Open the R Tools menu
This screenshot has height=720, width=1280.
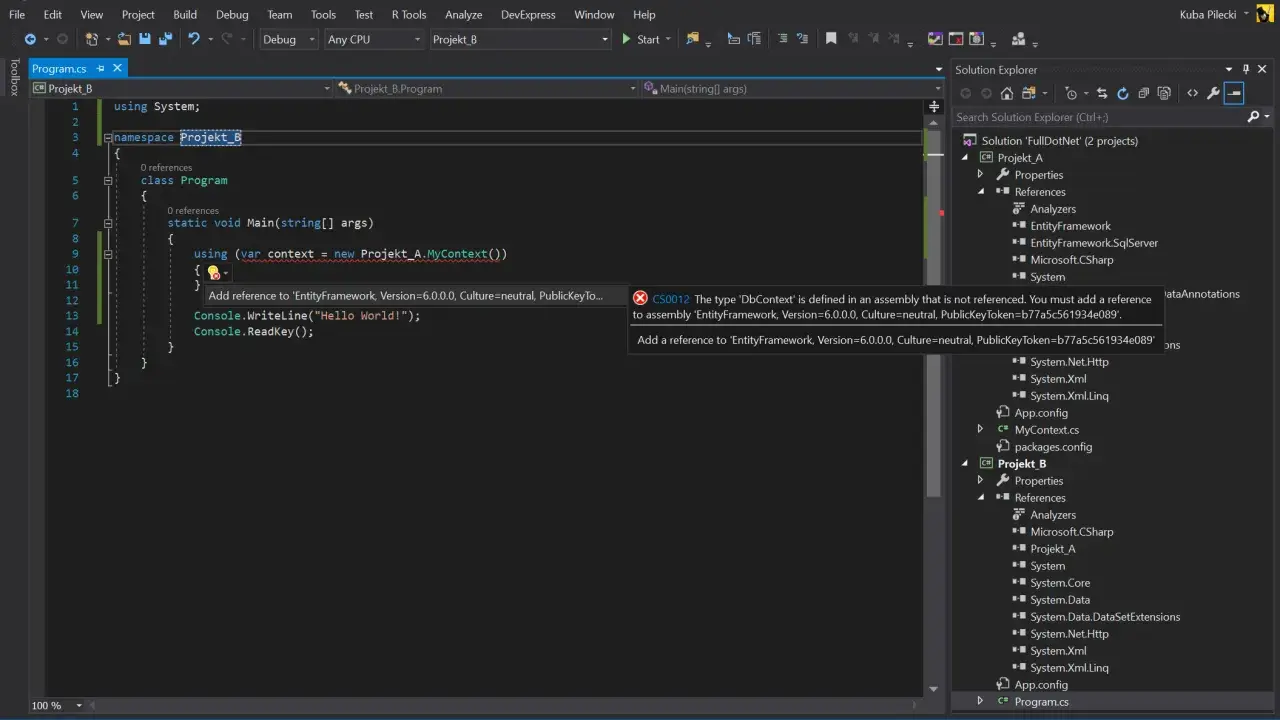point(409,14)
